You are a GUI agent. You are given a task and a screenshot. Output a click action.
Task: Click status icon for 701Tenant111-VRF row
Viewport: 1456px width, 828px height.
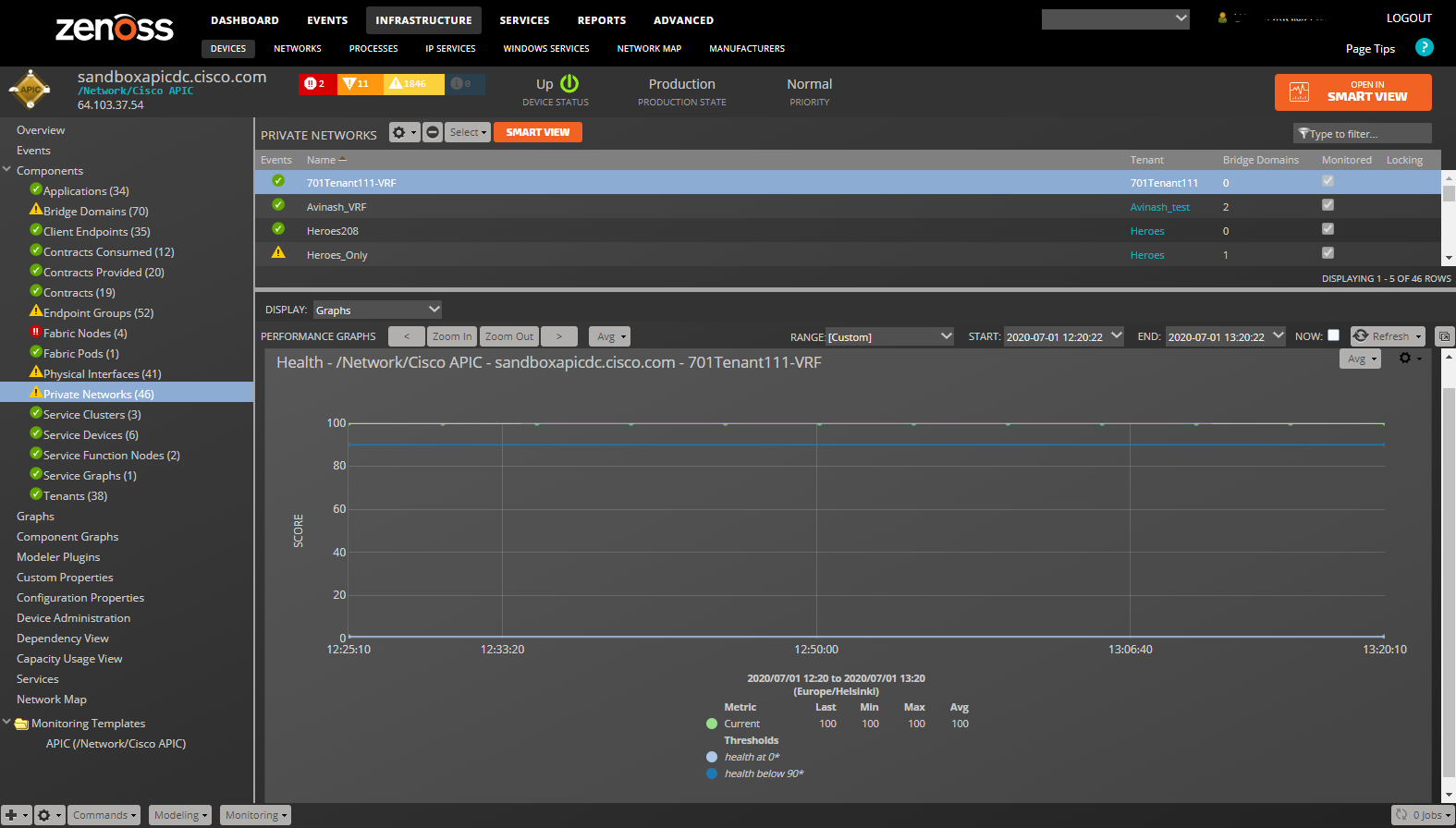pyautogui.click(x=278, y=181)
